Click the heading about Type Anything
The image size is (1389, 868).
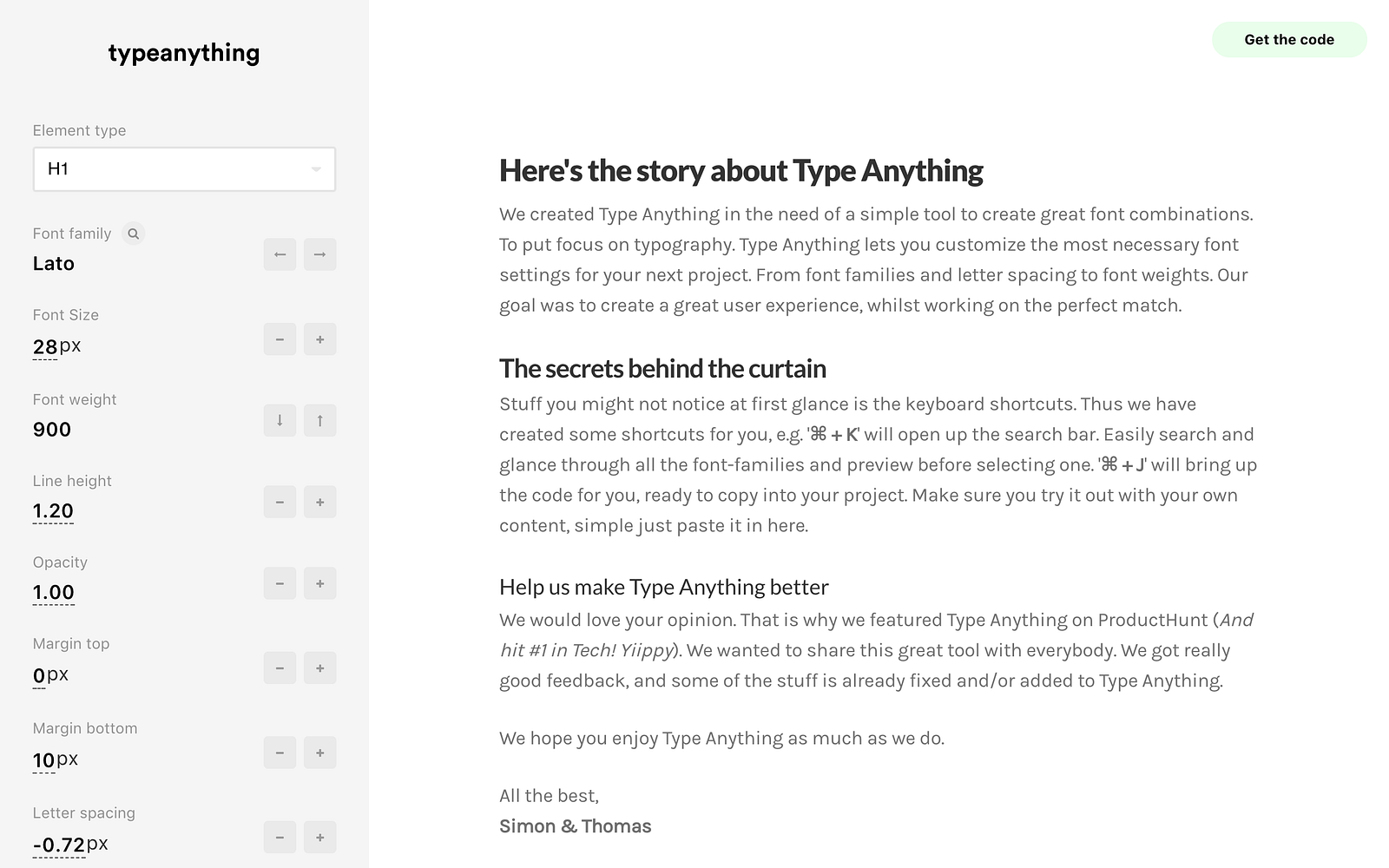click(x=741, y=171)
